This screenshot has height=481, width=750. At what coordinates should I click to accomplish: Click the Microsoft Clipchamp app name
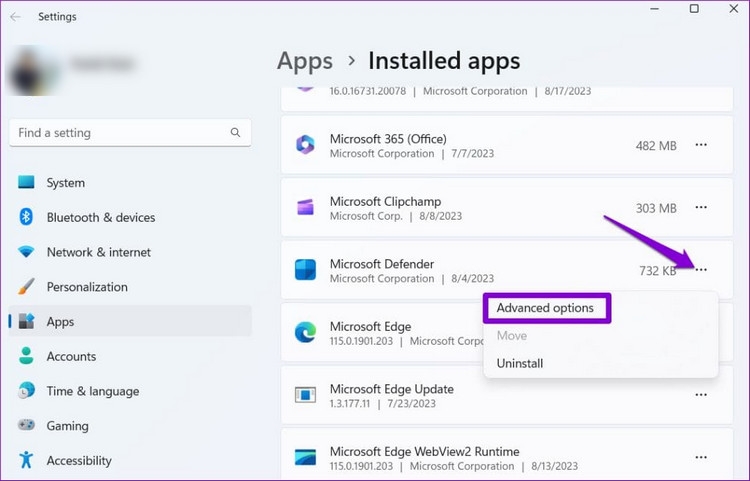[x=385, y=201]
